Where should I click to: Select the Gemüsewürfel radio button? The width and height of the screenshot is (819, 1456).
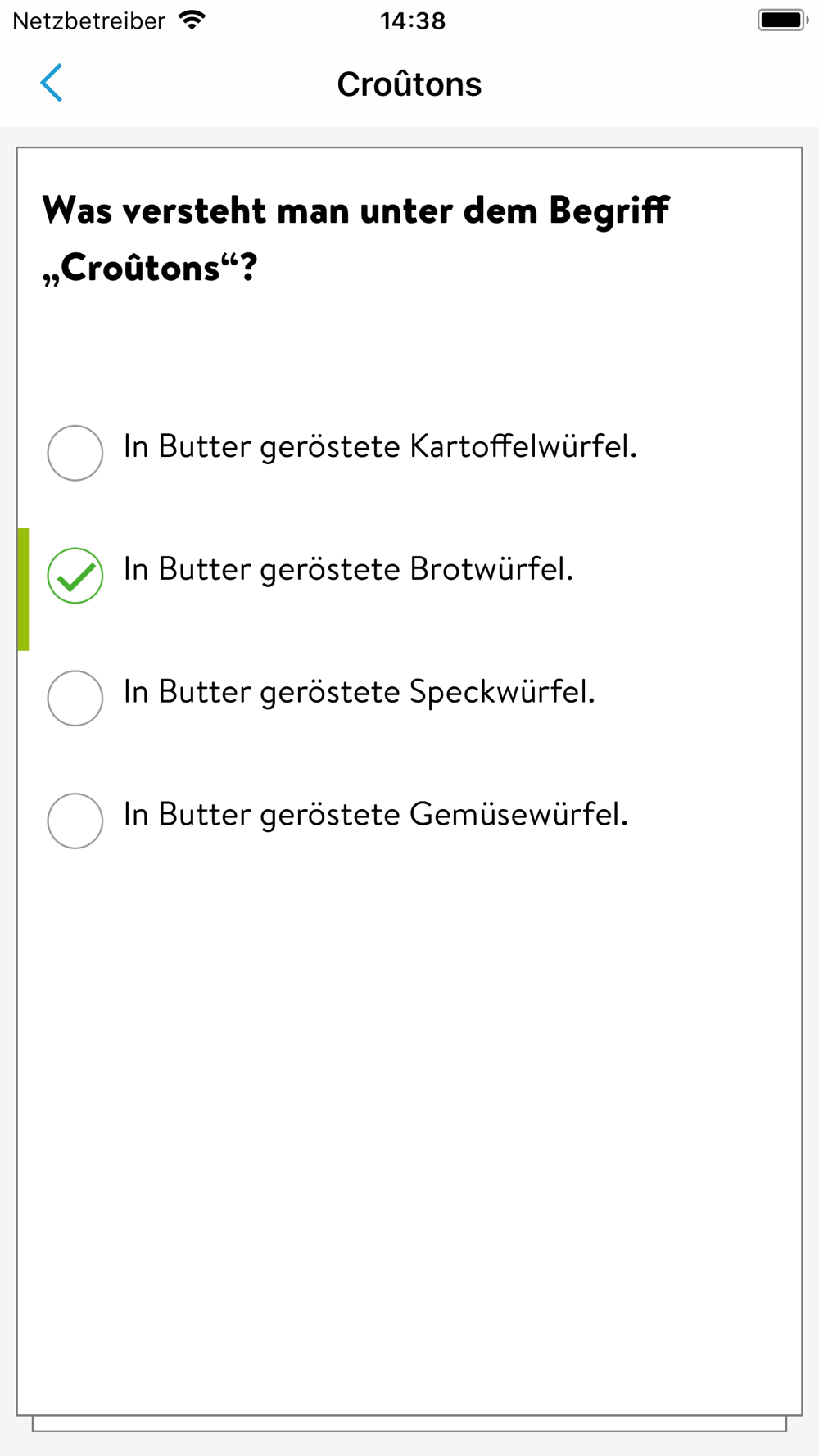tap(75, 821)
